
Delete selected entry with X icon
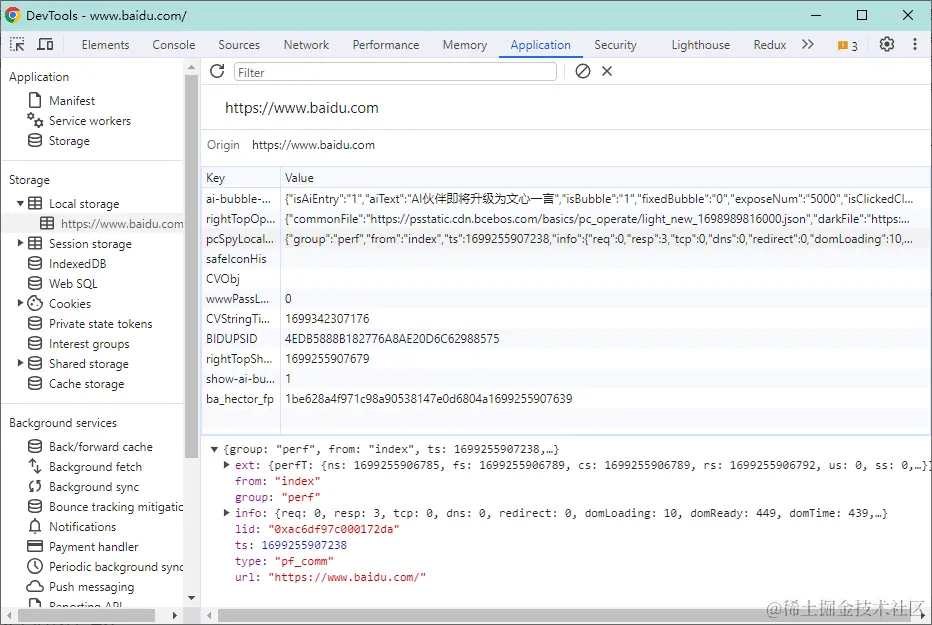pos(607,71)
